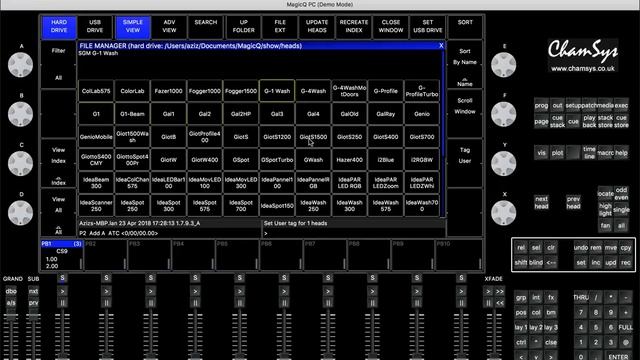
Task: Open the patch window button
Action: [589, 105]
